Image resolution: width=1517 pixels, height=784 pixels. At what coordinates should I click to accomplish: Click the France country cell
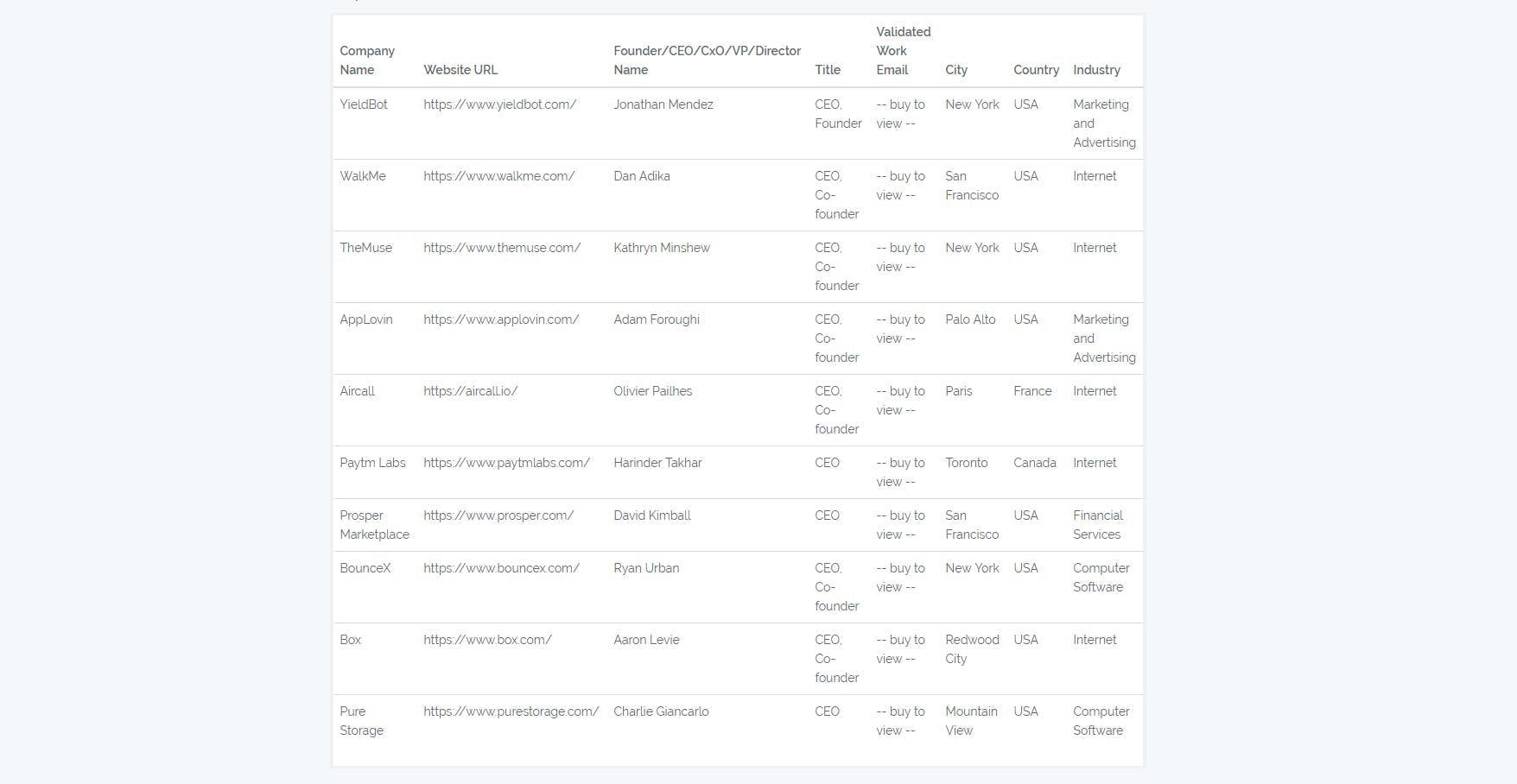point(1032,391)
